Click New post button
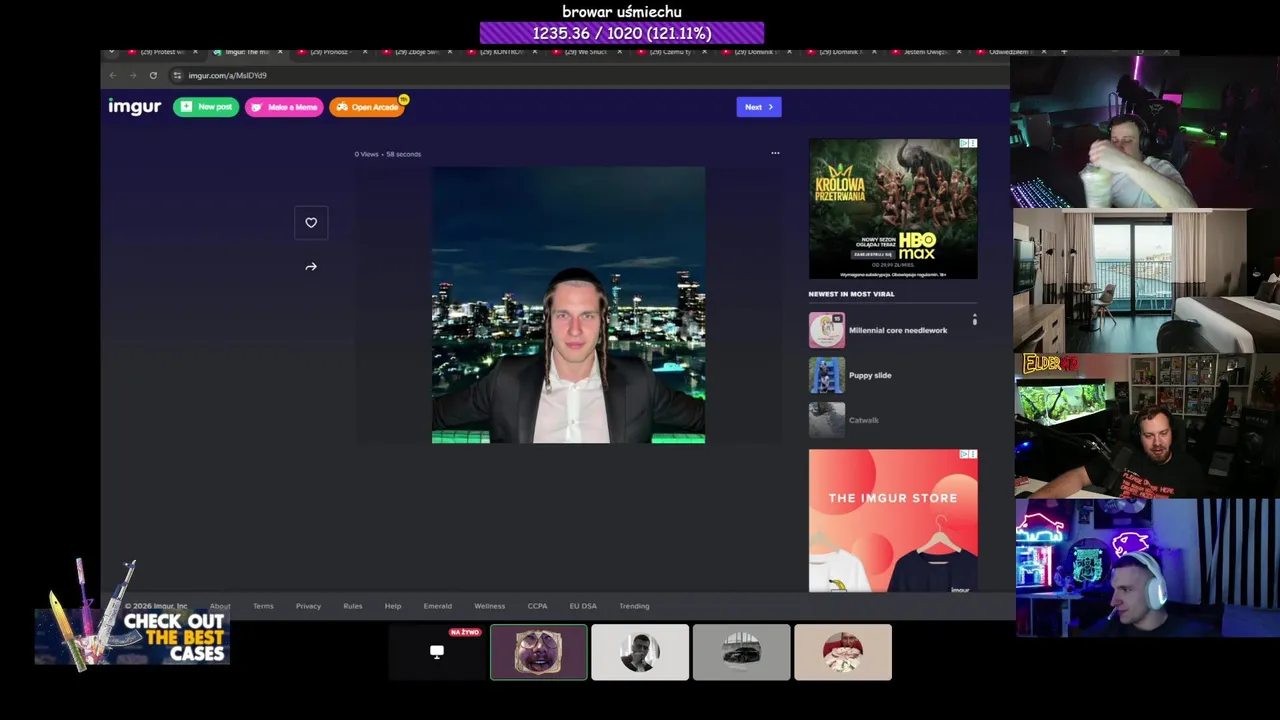This screenshot has height=720, width=1280. (x=206, y=107)
